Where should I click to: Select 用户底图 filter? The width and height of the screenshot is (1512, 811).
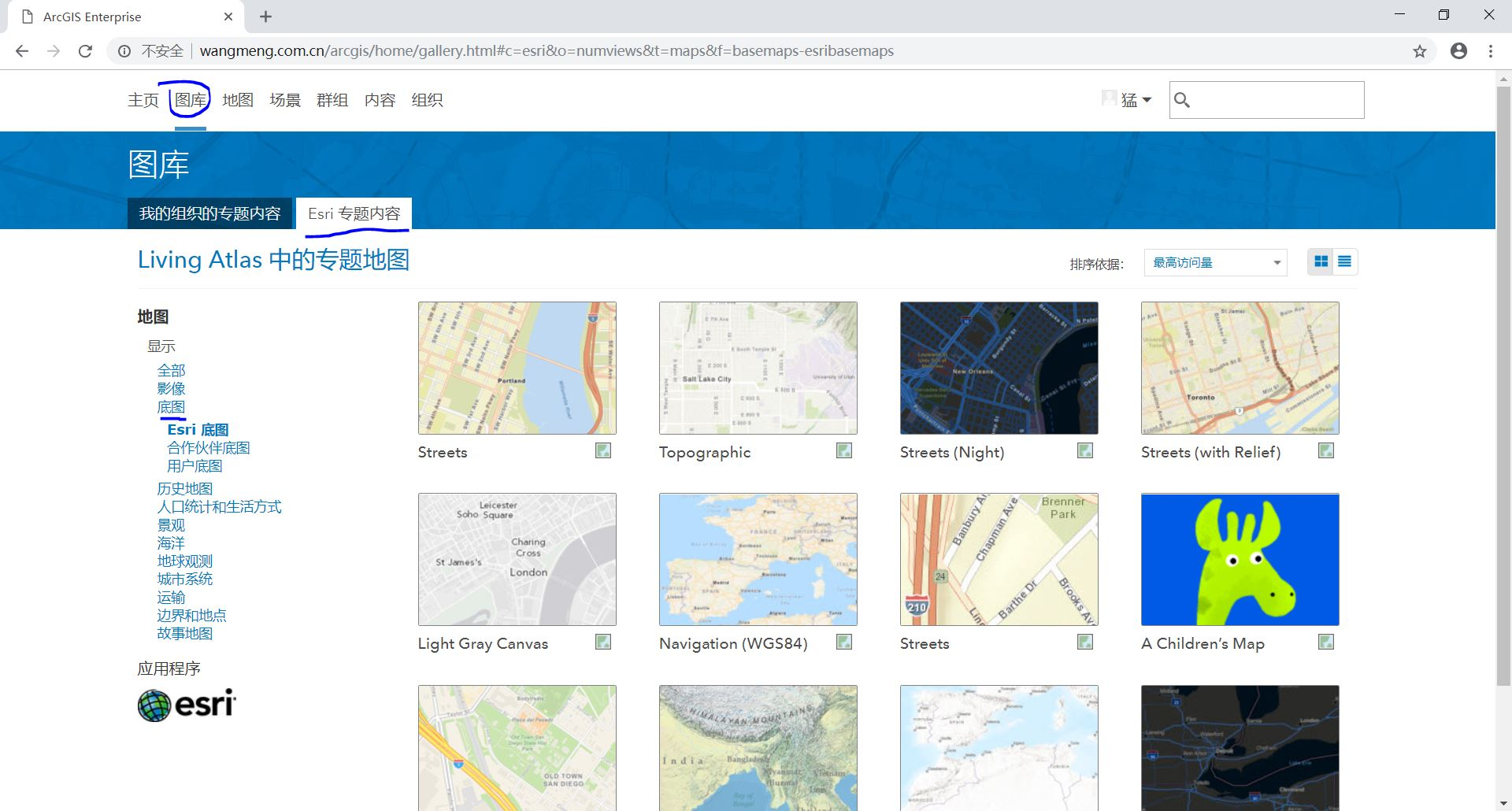click(195, 466)
